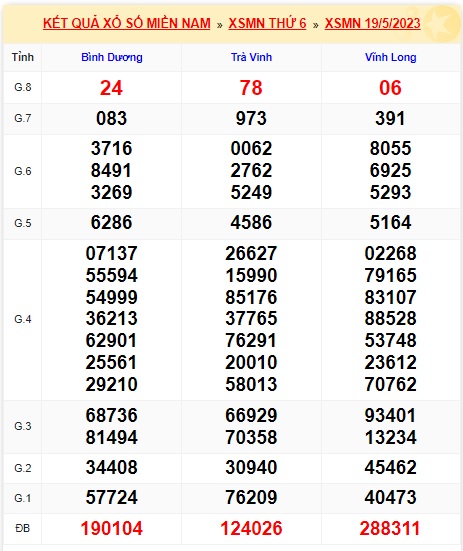Click Vĩnh Long special prize 288311
The height and width of the screenshot is (551, 463).
[390, 529]
